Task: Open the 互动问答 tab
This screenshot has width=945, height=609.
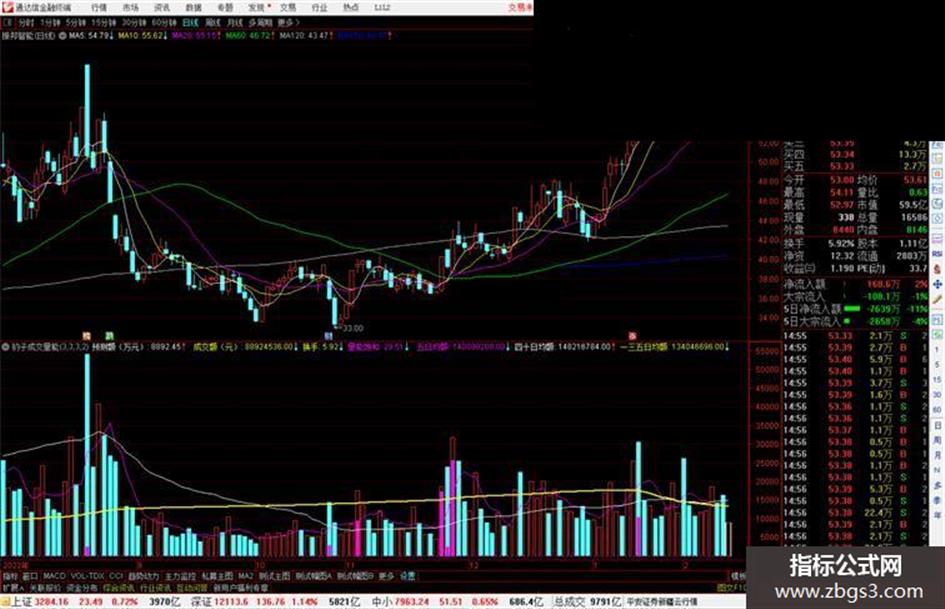Action: click(192, 587)
